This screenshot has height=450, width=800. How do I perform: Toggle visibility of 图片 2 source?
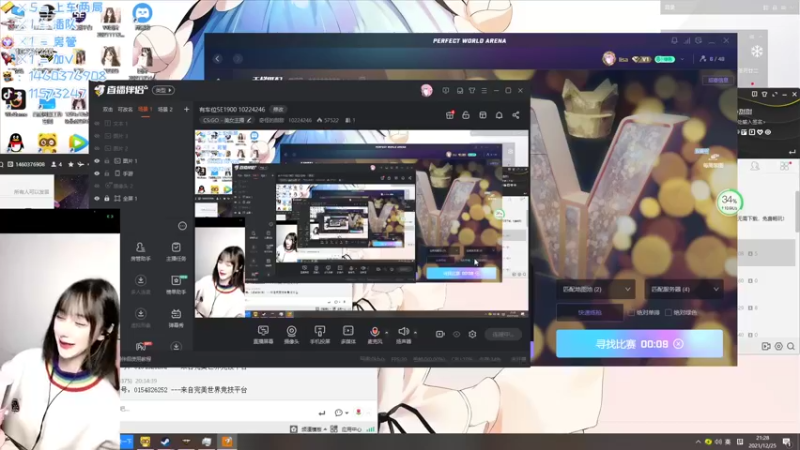click(x=97, y=148)
